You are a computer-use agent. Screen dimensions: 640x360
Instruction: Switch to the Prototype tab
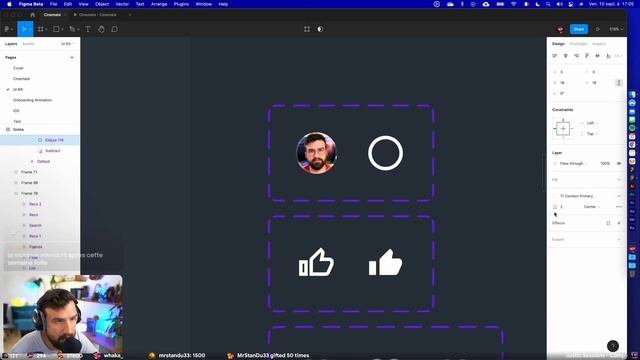(x=578, y=44)
